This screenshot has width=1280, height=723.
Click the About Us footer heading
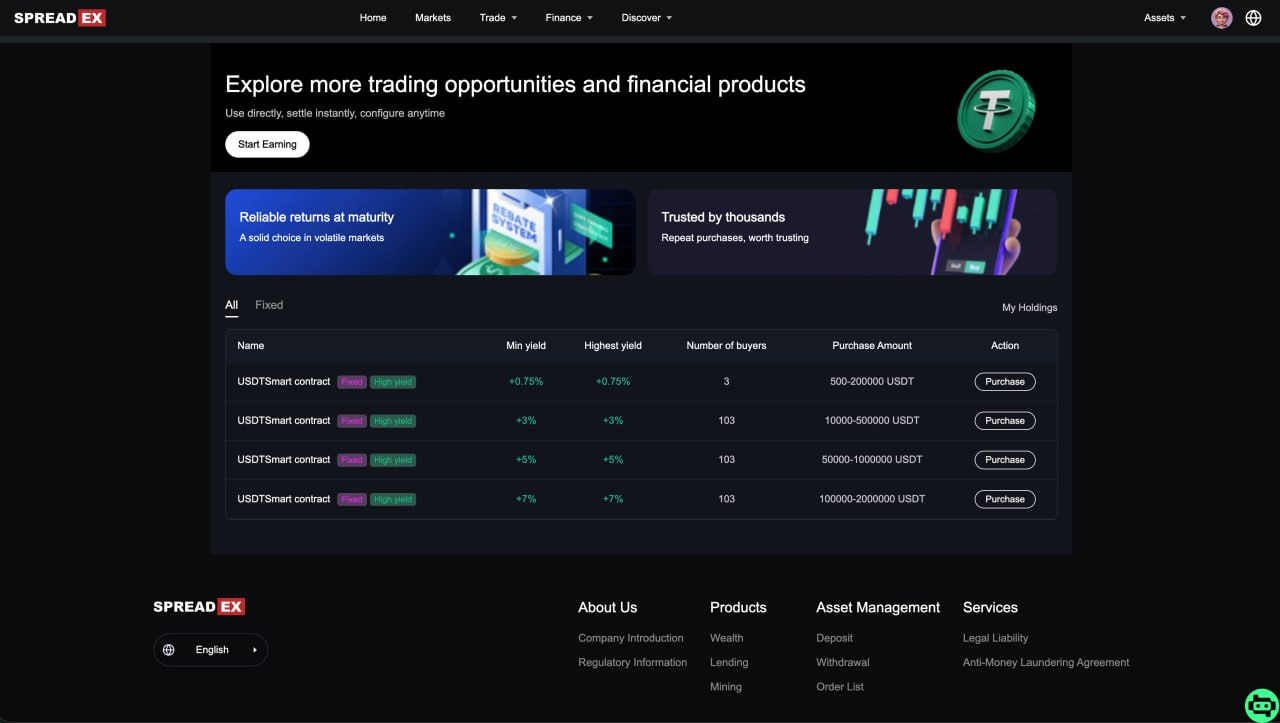607,607
